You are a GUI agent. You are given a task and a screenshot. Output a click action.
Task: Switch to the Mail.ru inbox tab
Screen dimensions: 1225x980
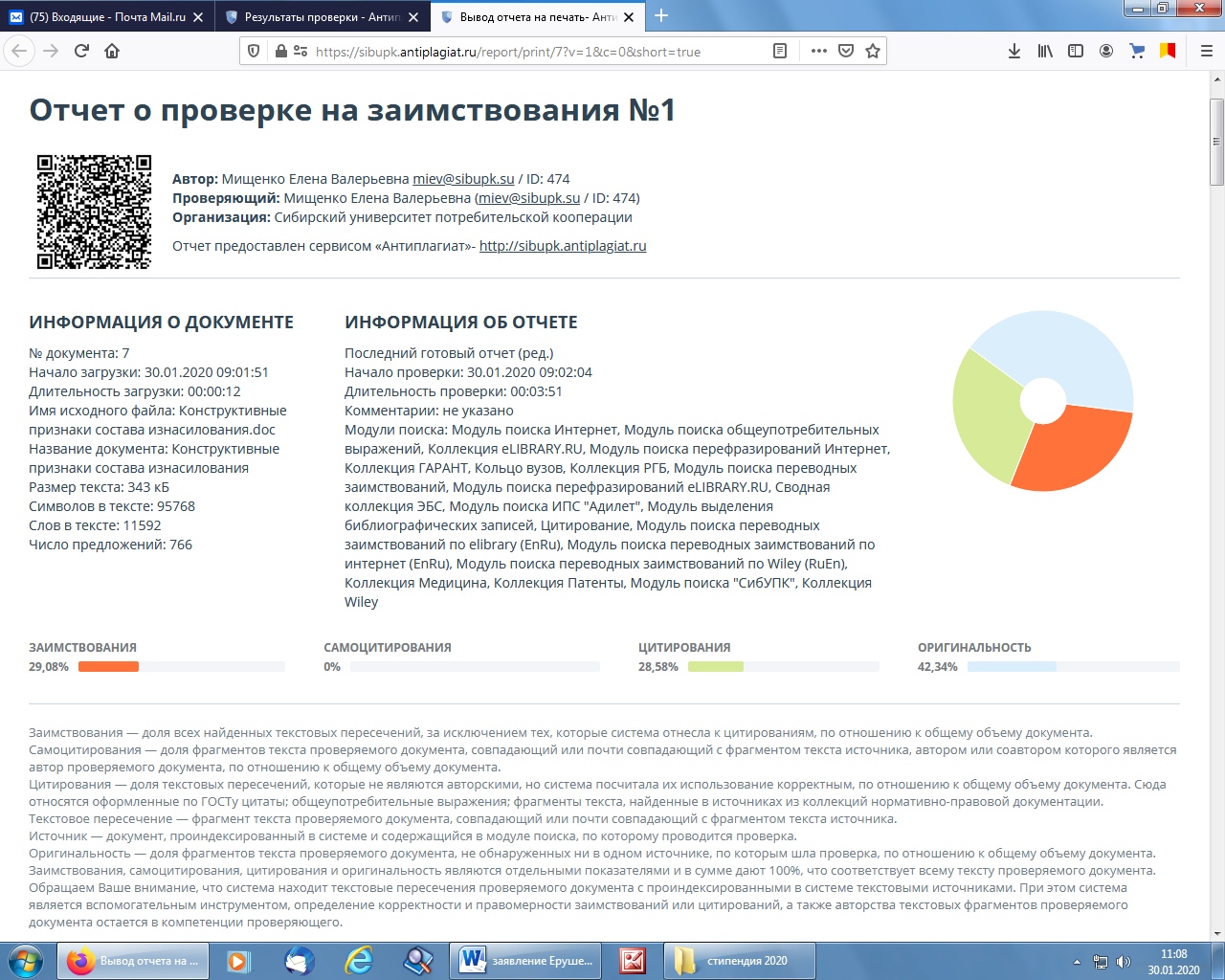tap(105, 17)
